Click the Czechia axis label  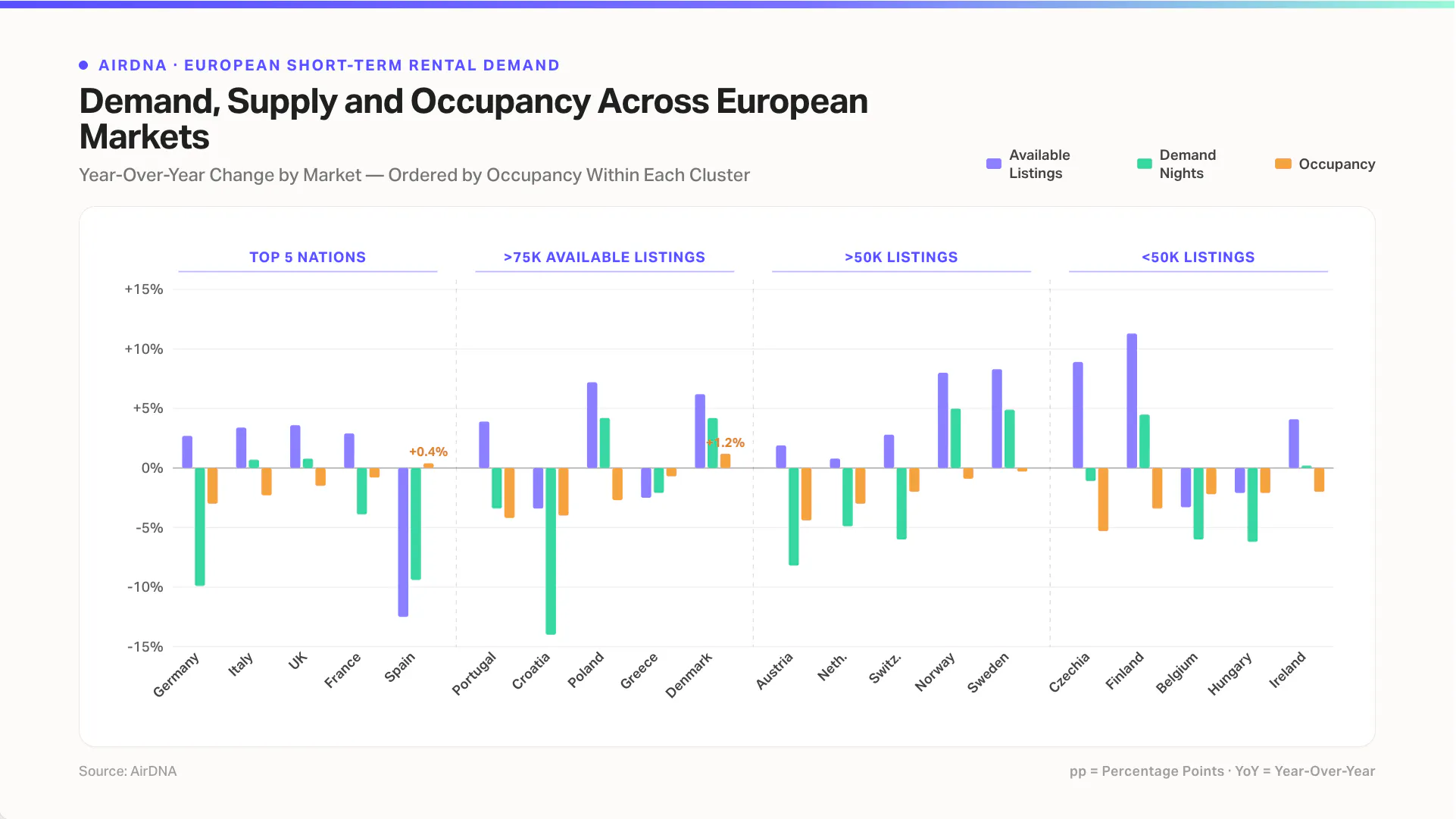(x=1070, y=672)
